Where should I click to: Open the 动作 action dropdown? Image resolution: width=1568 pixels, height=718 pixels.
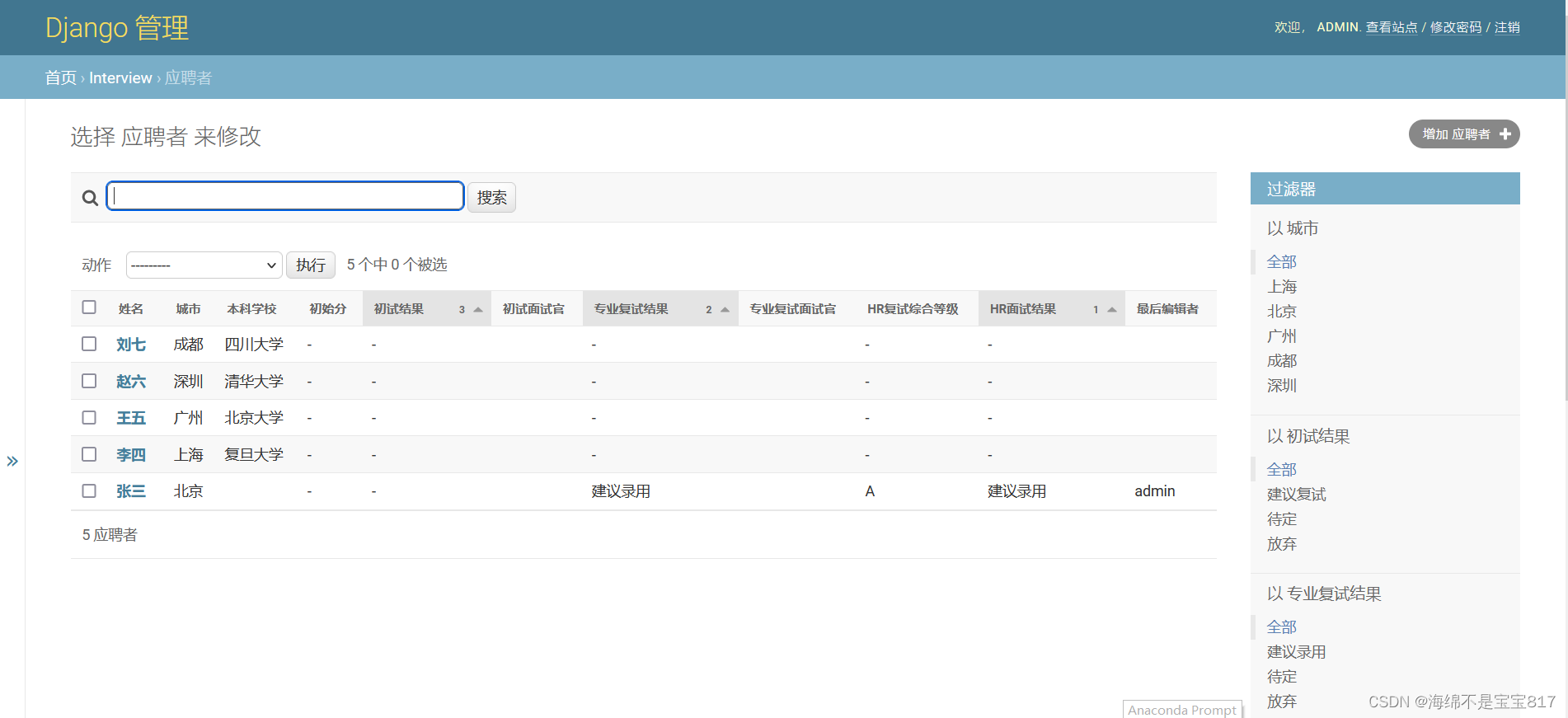click(204, 265)
